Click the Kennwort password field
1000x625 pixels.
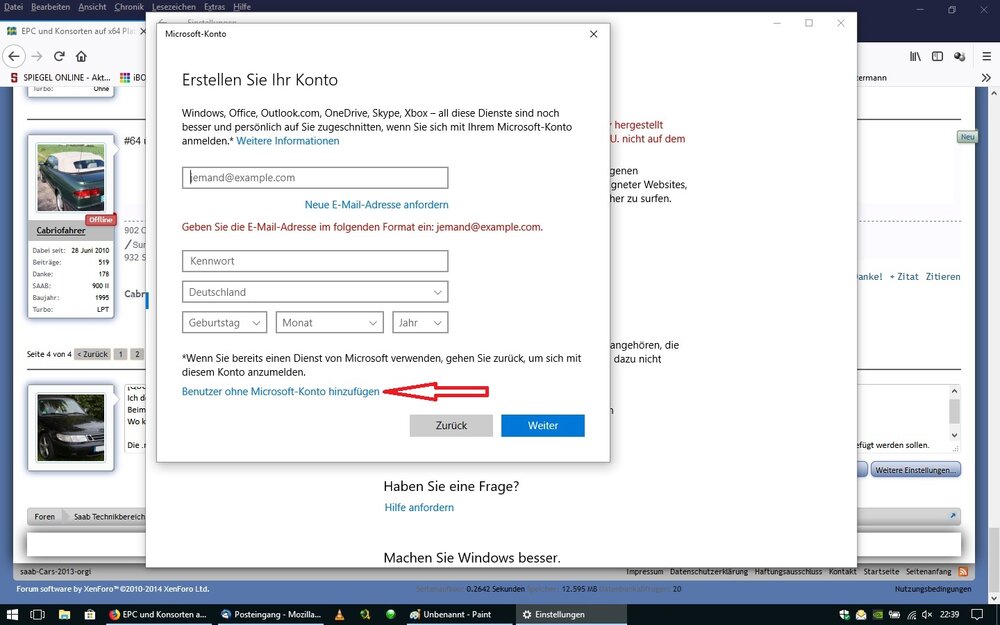(x=315, y=261)
